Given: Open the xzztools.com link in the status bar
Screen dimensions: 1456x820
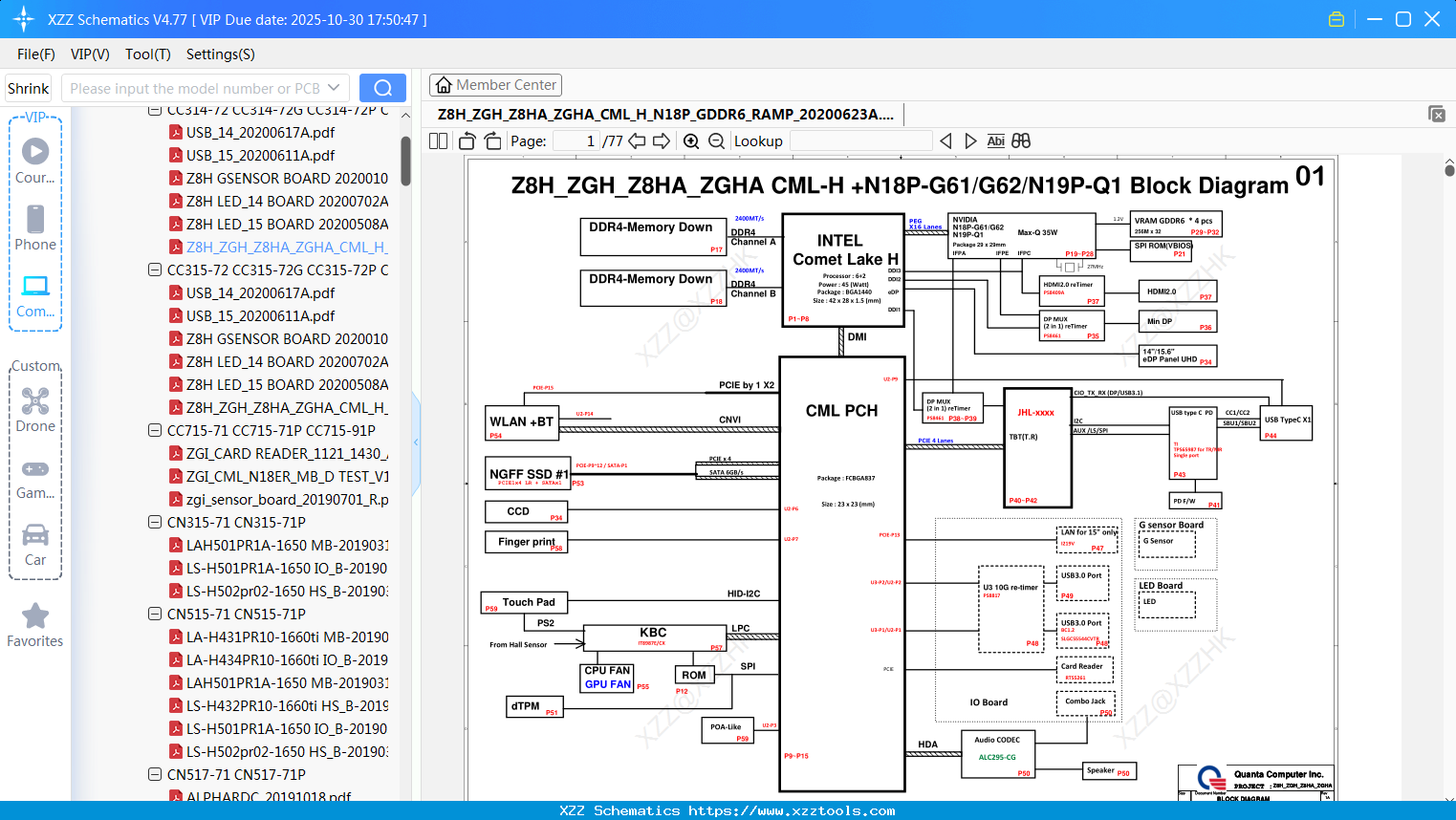Looking at the screenshot, I should point(792,810).
